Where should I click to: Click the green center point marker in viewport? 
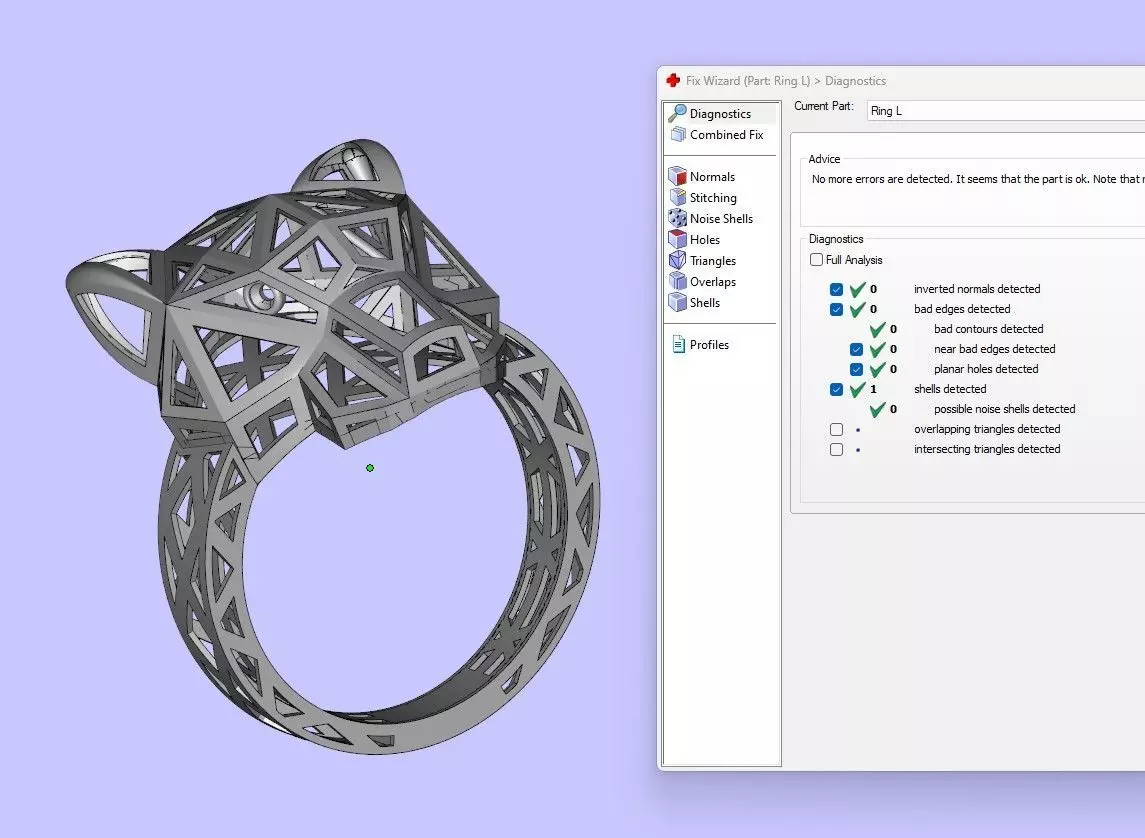[x=369, y=468]
